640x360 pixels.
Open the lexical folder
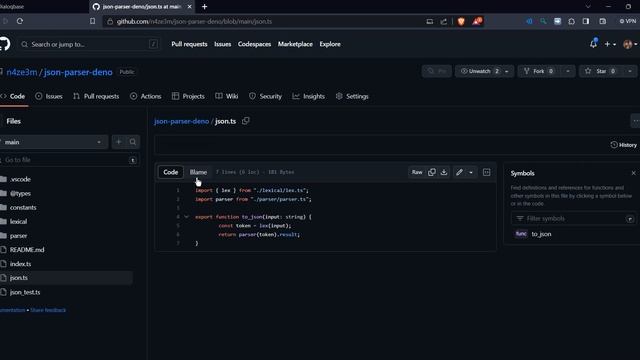pyautogui.click(x=18, y=222)
